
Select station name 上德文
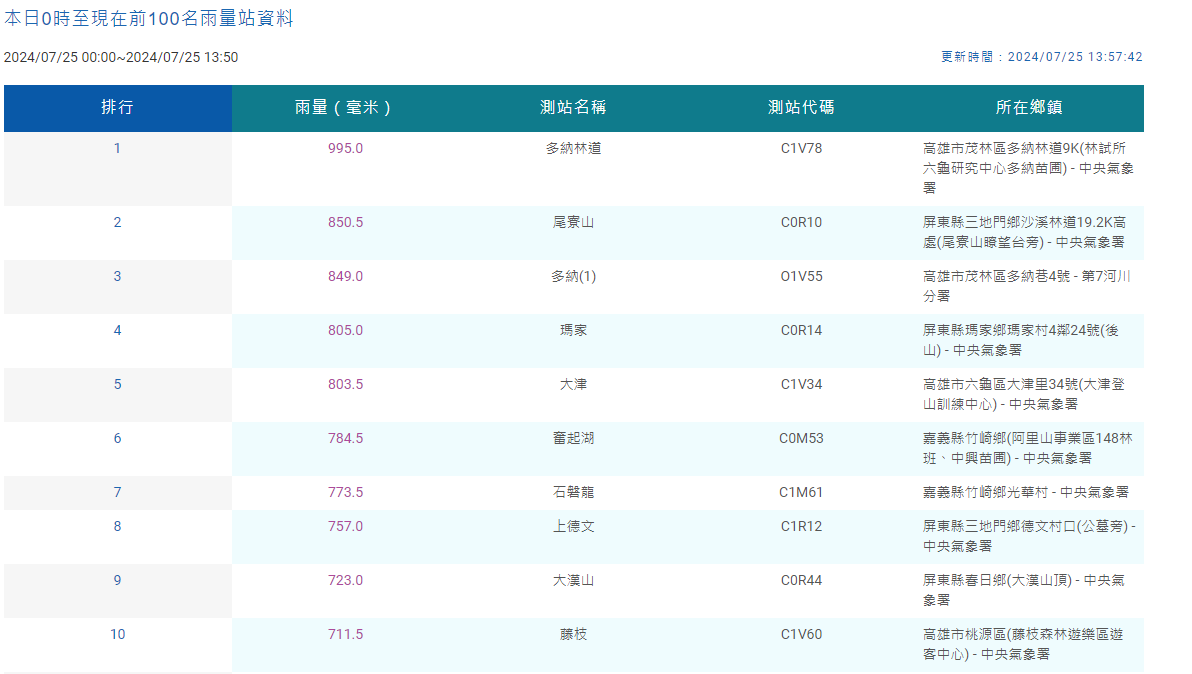click(x=574, y=527)
